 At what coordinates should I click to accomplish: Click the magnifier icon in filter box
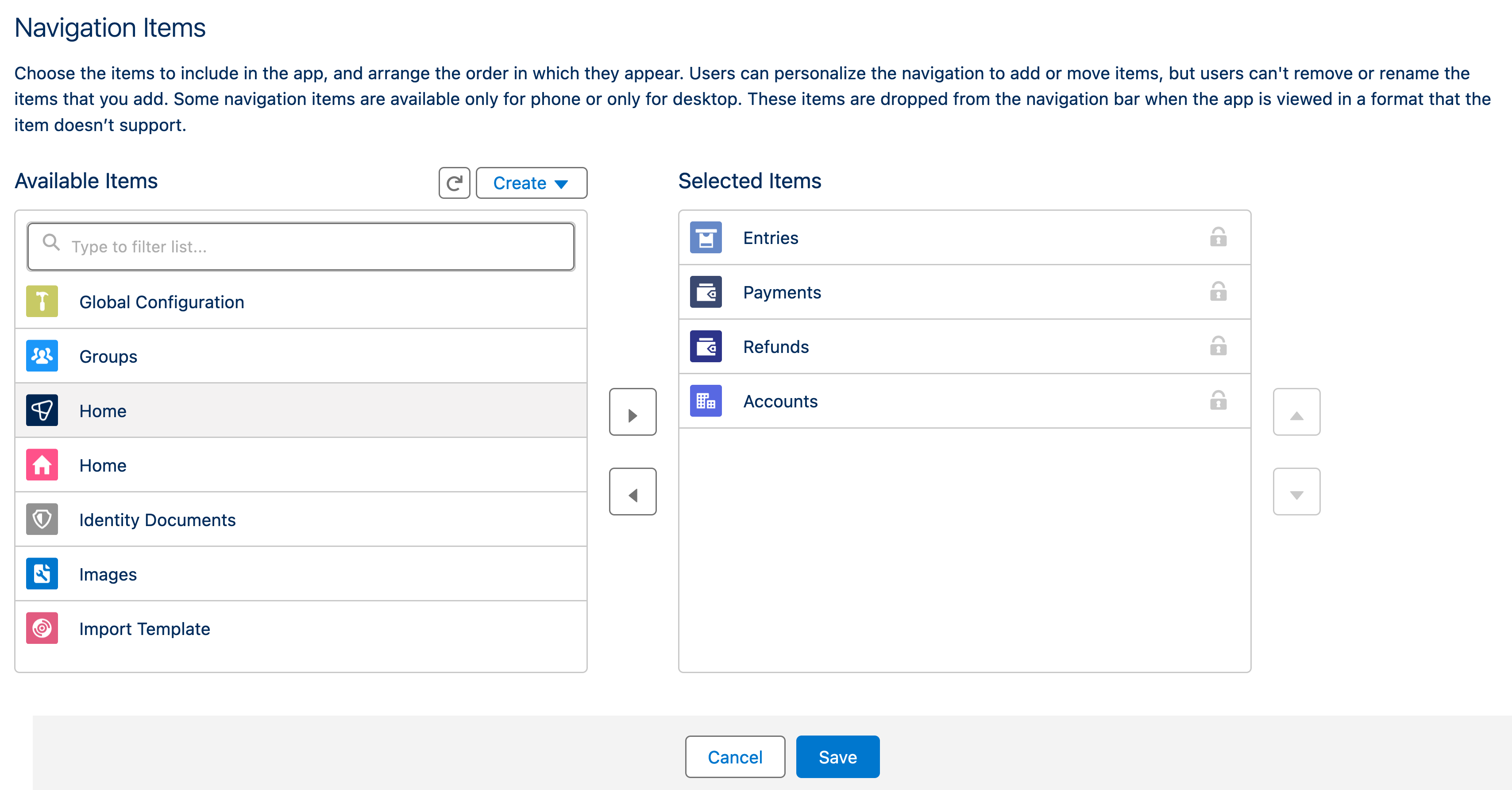(x=52, y=243)
